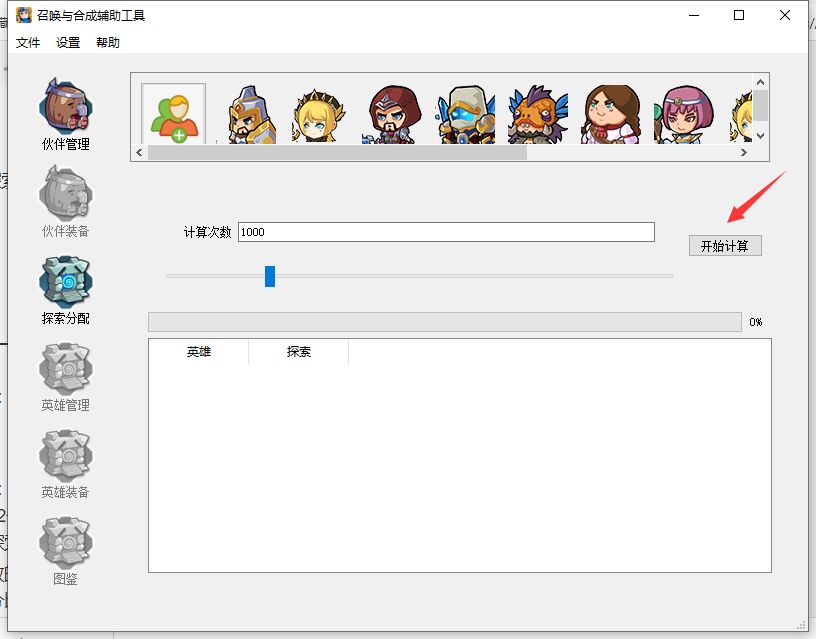This screenshot has height=639, width=816.
Task: Select the golden-armored knight hero avatar
Action: tap(251, 114)
